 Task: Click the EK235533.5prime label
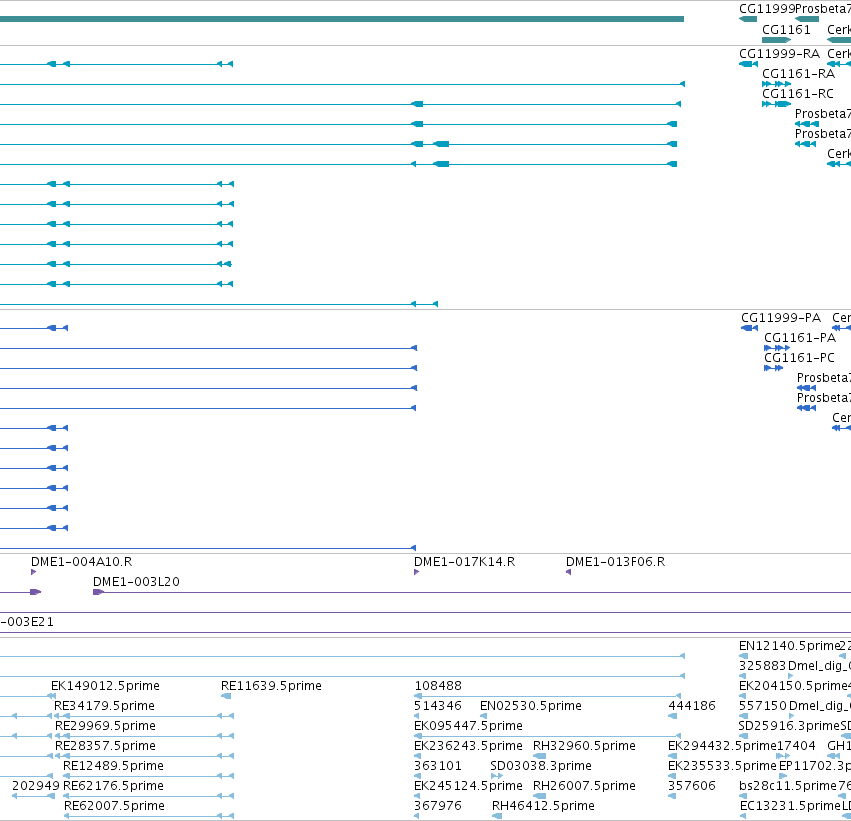pyautogui.click(x=722, y=766)
